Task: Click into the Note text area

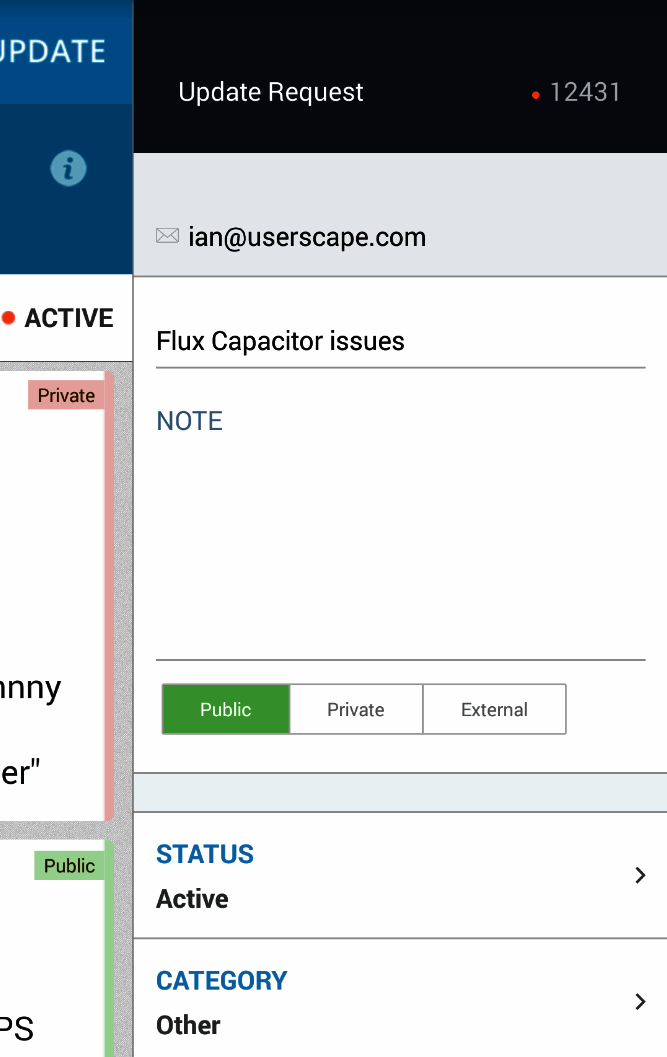Action: (400, 540)
